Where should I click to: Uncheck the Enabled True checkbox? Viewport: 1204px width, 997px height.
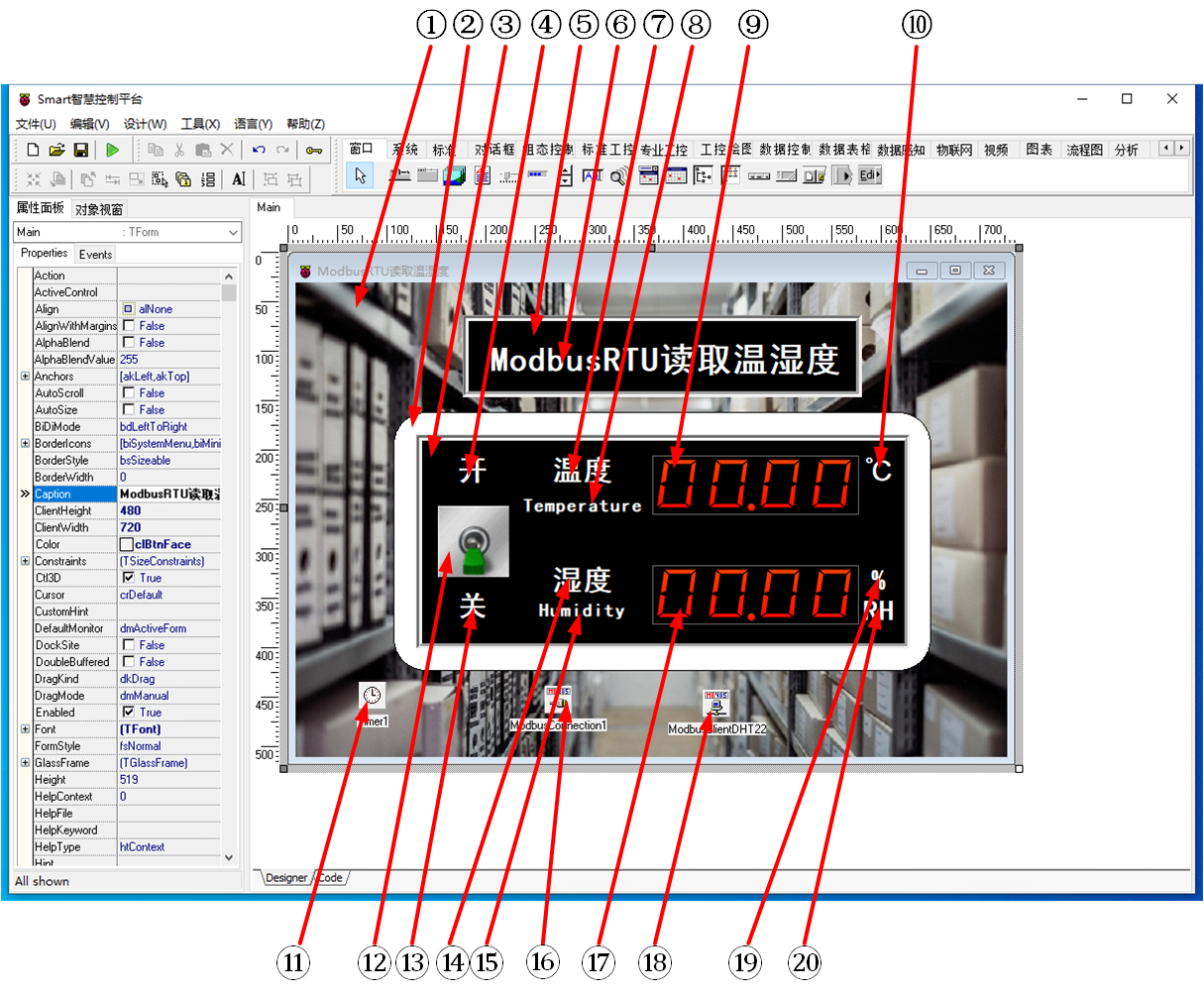[129, 713]
